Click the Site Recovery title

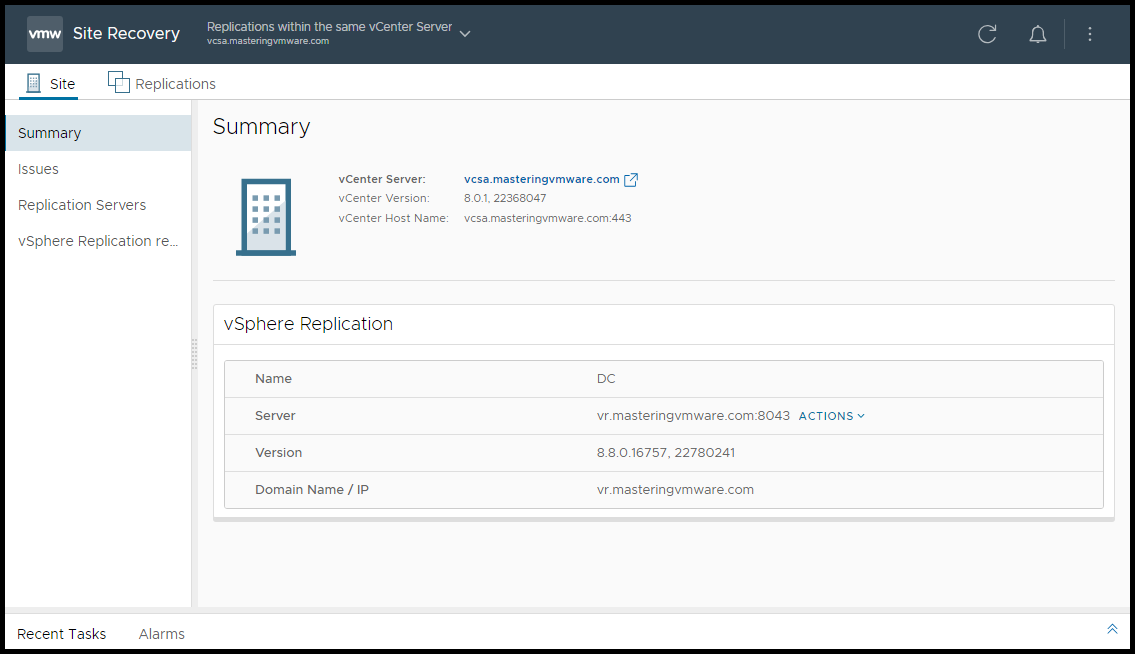tap(126, 33)
